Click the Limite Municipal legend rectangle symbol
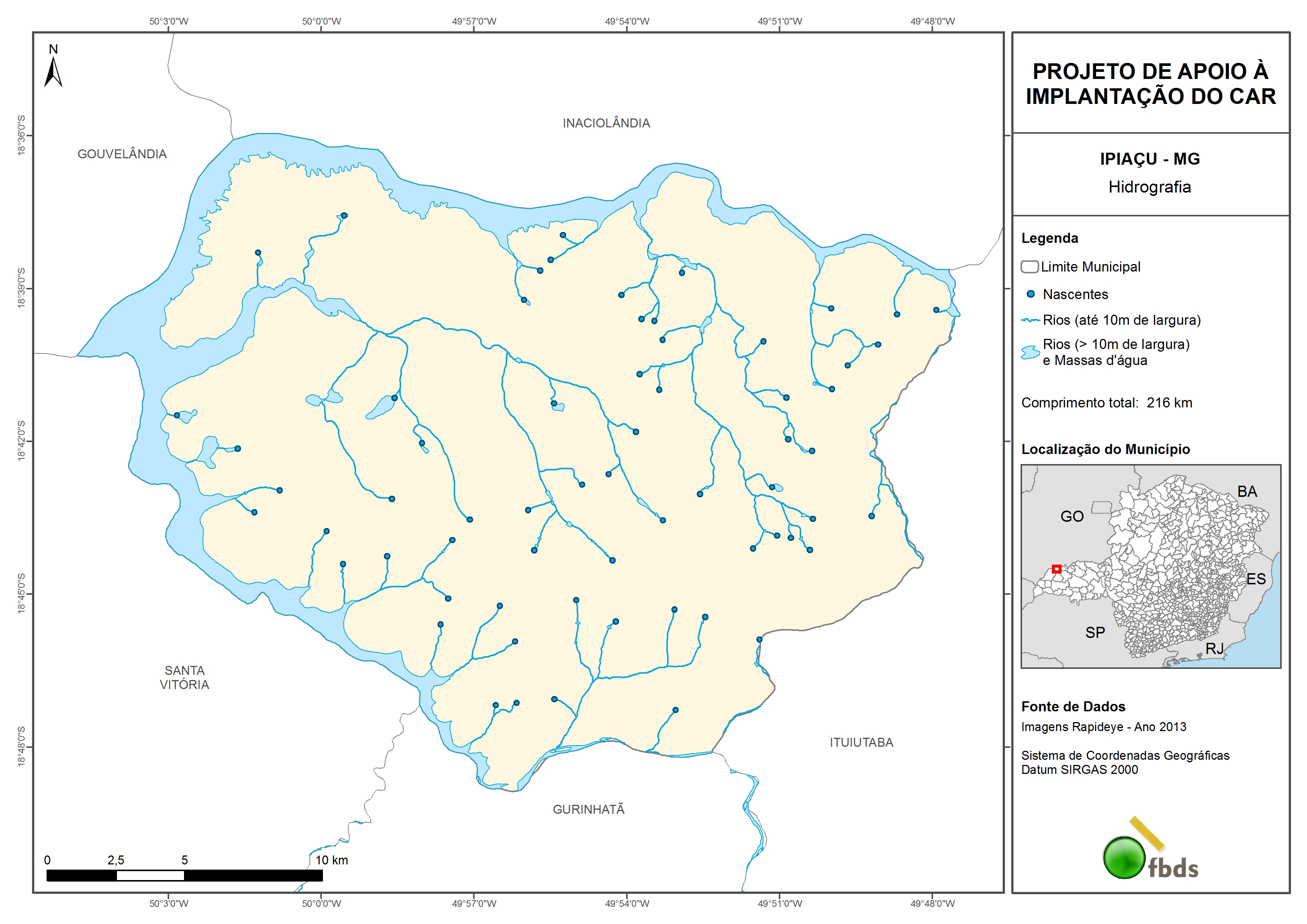Viewport: 1307px width, 924px height. (x=1029, y=267)
